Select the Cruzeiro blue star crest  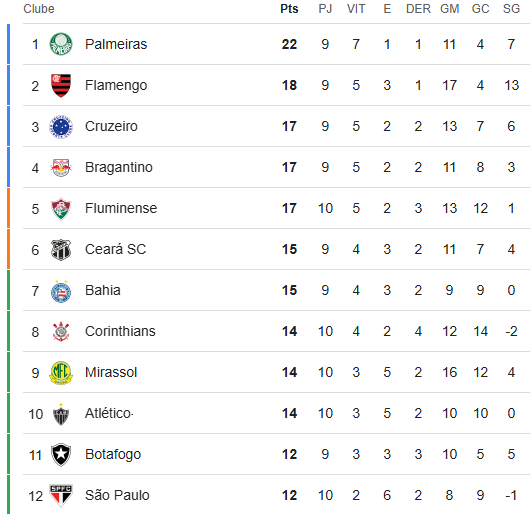(61, 126)
